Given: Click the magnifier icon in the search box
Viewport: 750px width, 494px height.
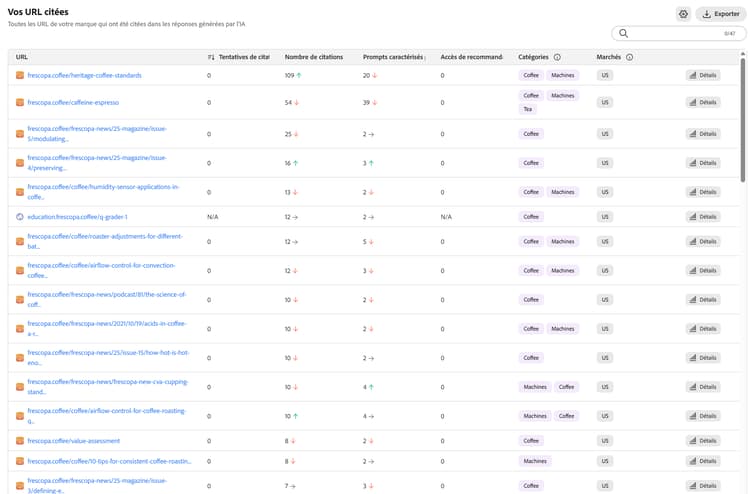Looking at the screenshot, I should coord(623,33).
